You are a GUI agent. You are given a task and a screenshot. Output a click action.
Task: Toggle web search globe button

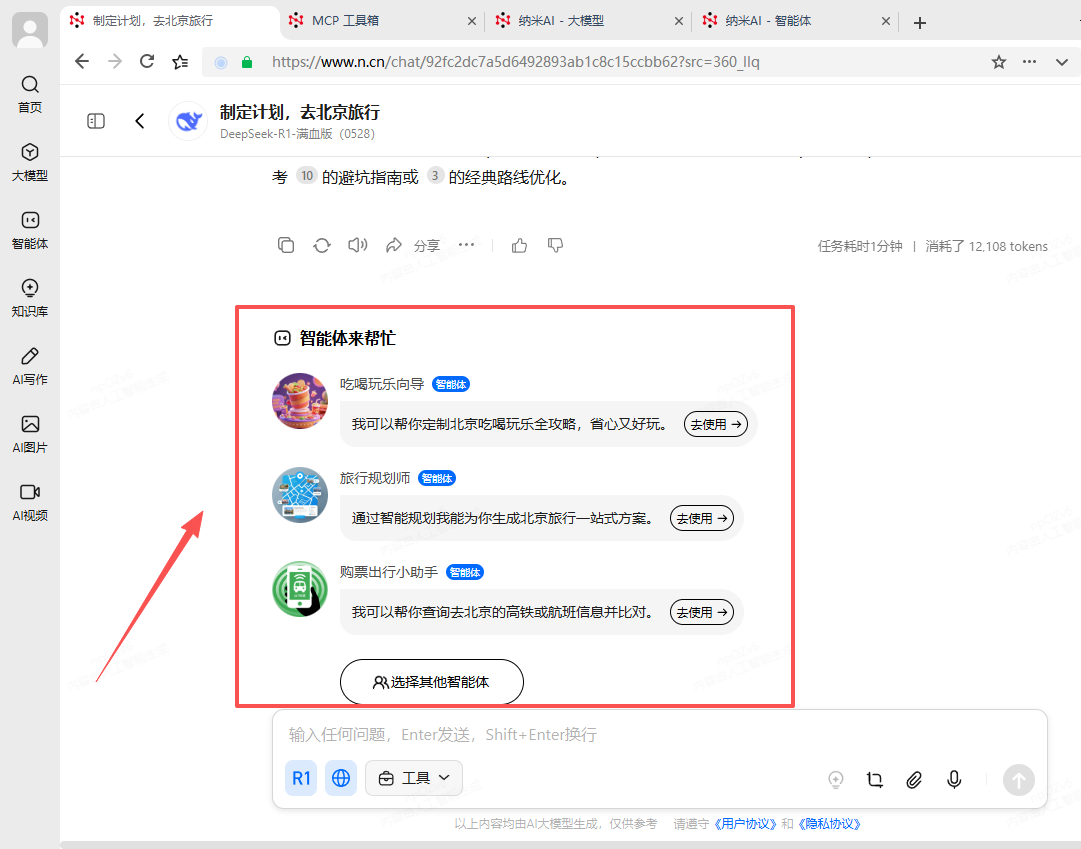pos(341,778)
